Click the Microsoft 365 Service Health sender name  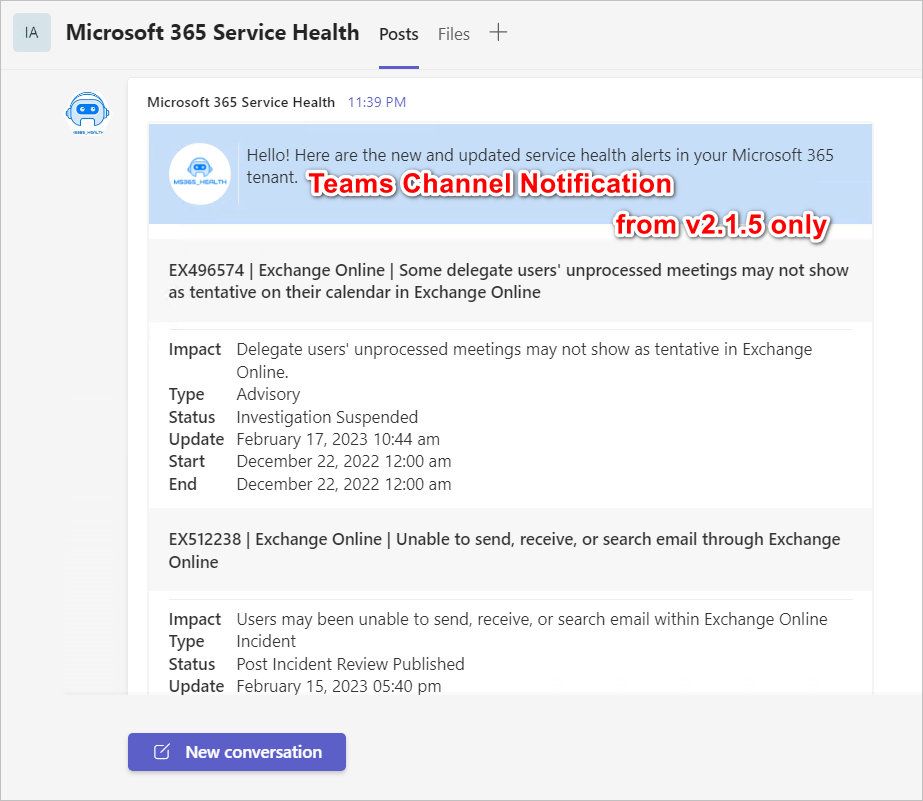tap(241, 102)
